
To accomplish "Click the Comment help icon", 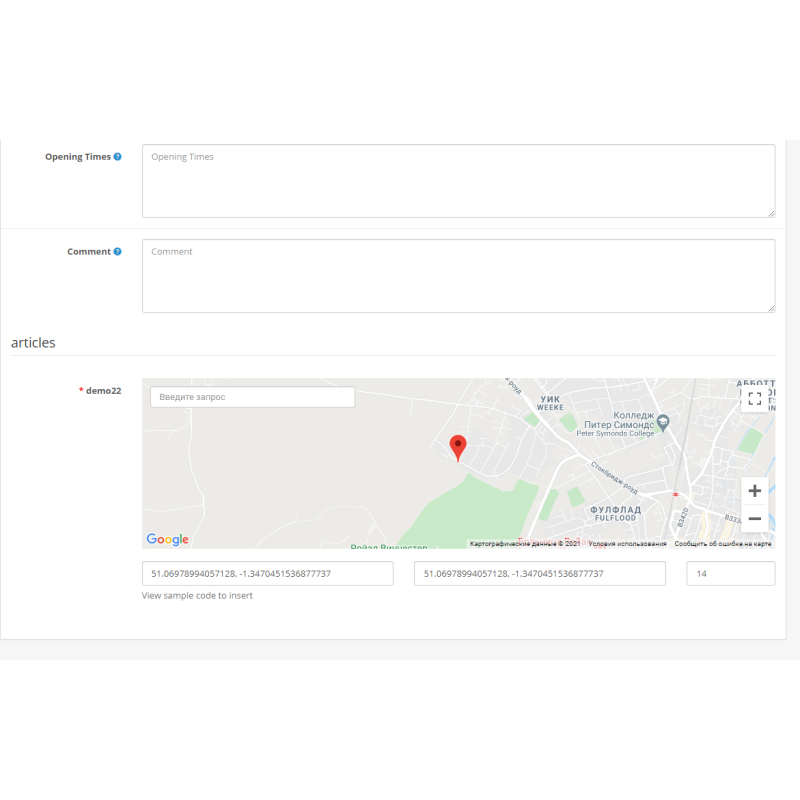I will point(118,252).
